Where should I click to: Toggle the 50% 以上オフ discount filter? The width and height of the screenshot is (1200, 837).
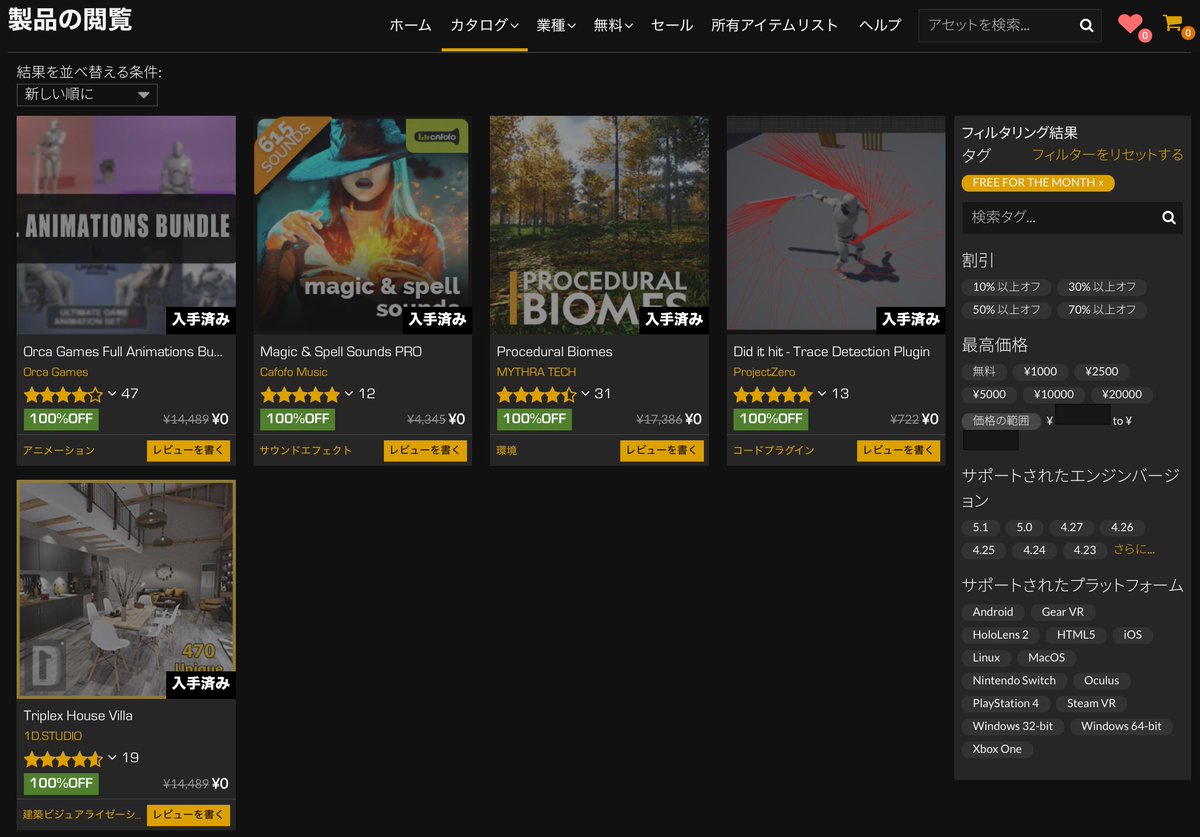click(1007, 310)
